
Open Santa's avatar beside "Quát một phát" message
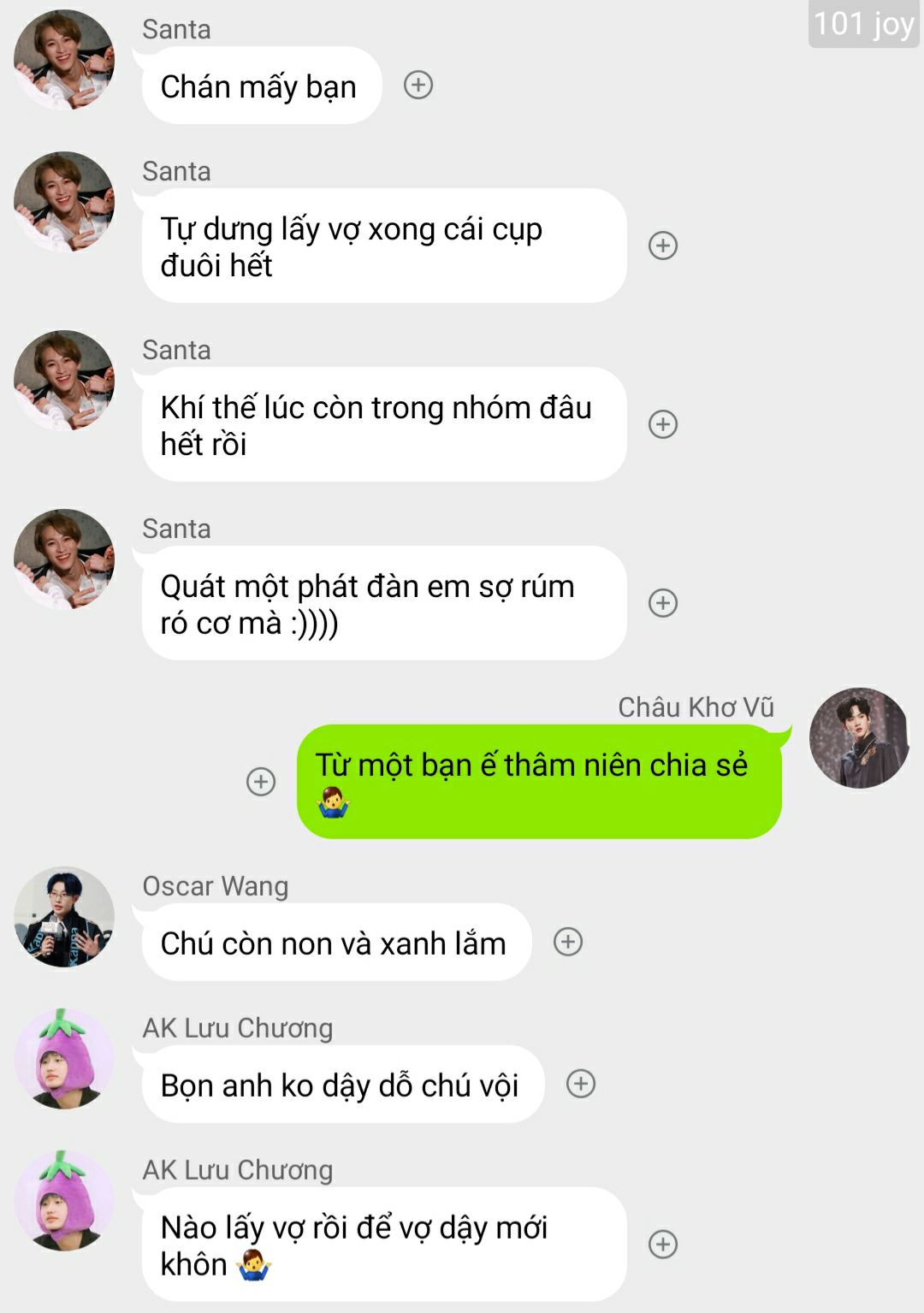64,559
